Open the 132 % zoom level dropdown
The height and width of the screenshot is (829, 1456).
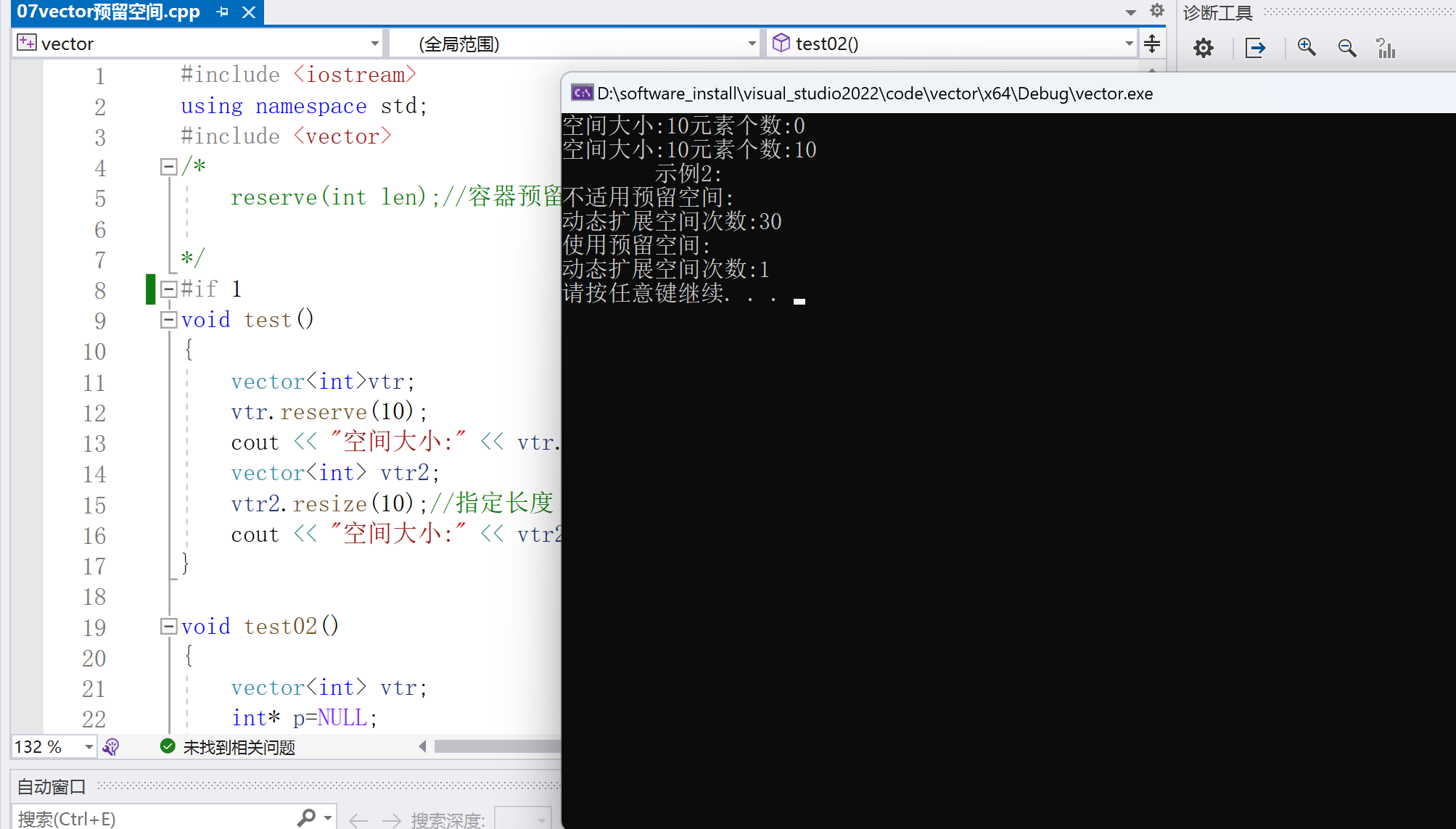coord(89,747)
